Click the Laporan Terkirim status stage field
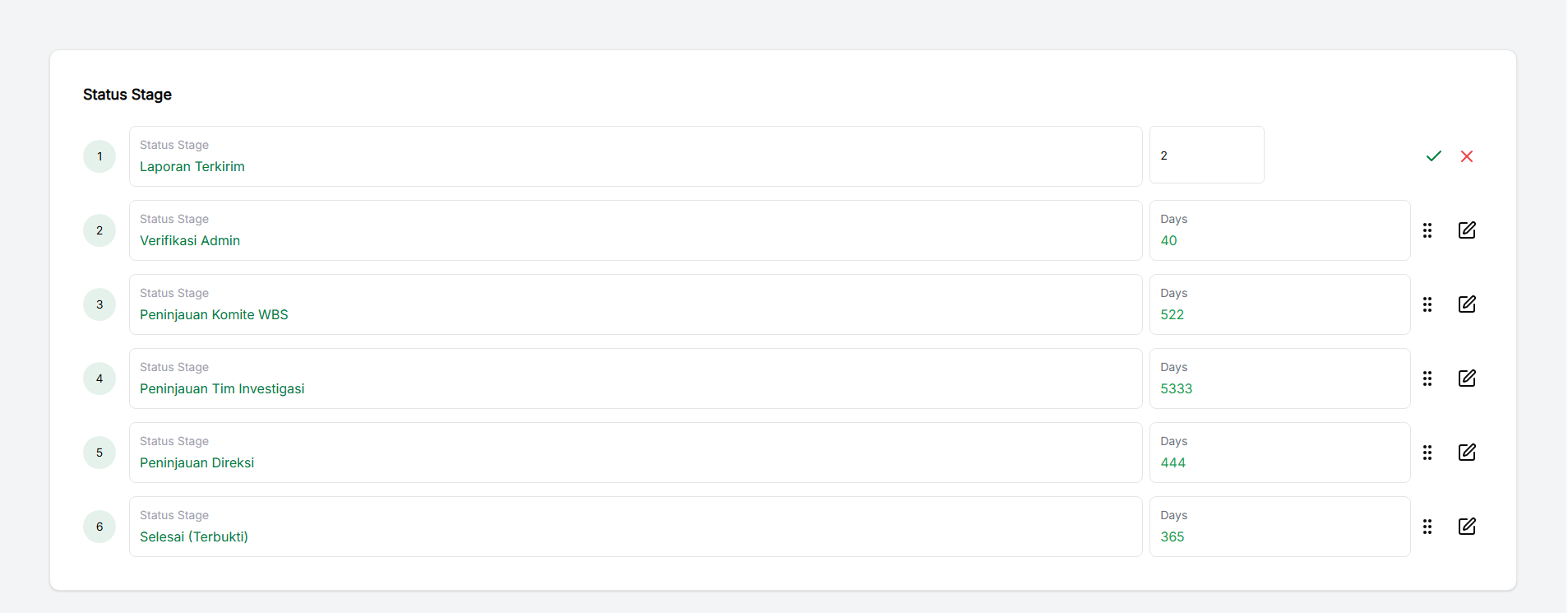 coord(635,156)
